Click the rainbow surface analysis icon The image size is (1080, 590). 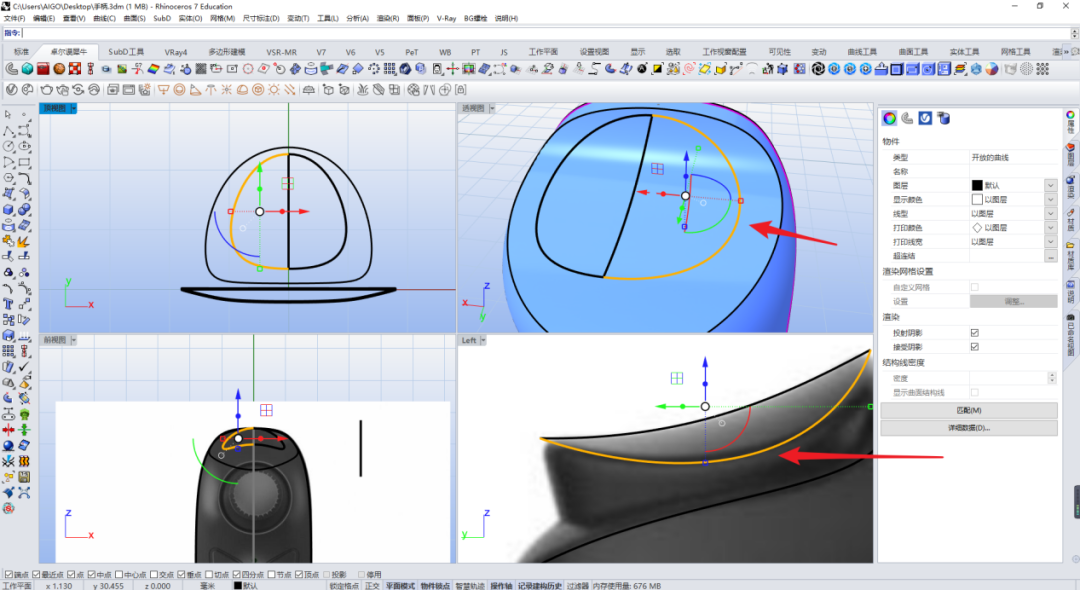tap(154, 69)
